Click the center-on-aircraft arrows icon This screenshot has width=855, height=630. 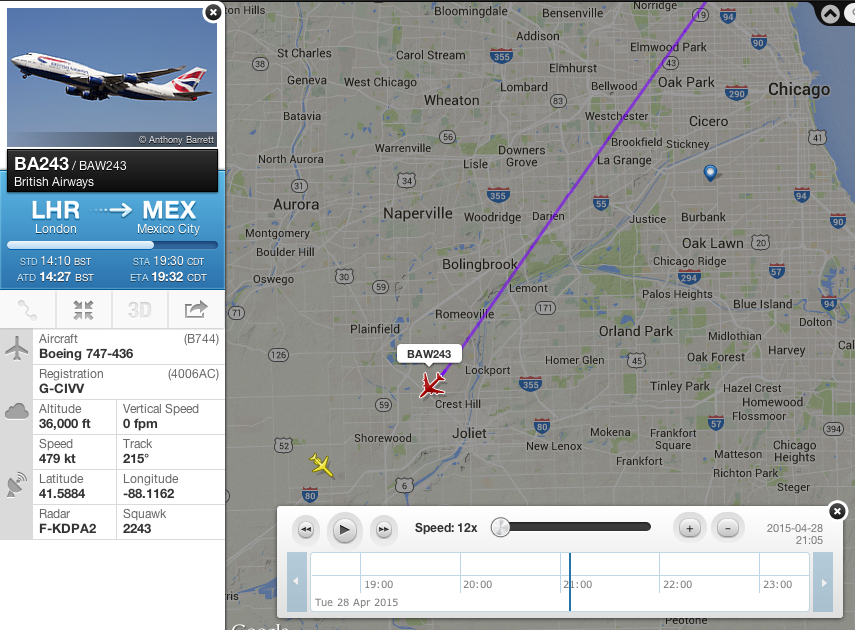pyautogui.click(x=83, y=310)
